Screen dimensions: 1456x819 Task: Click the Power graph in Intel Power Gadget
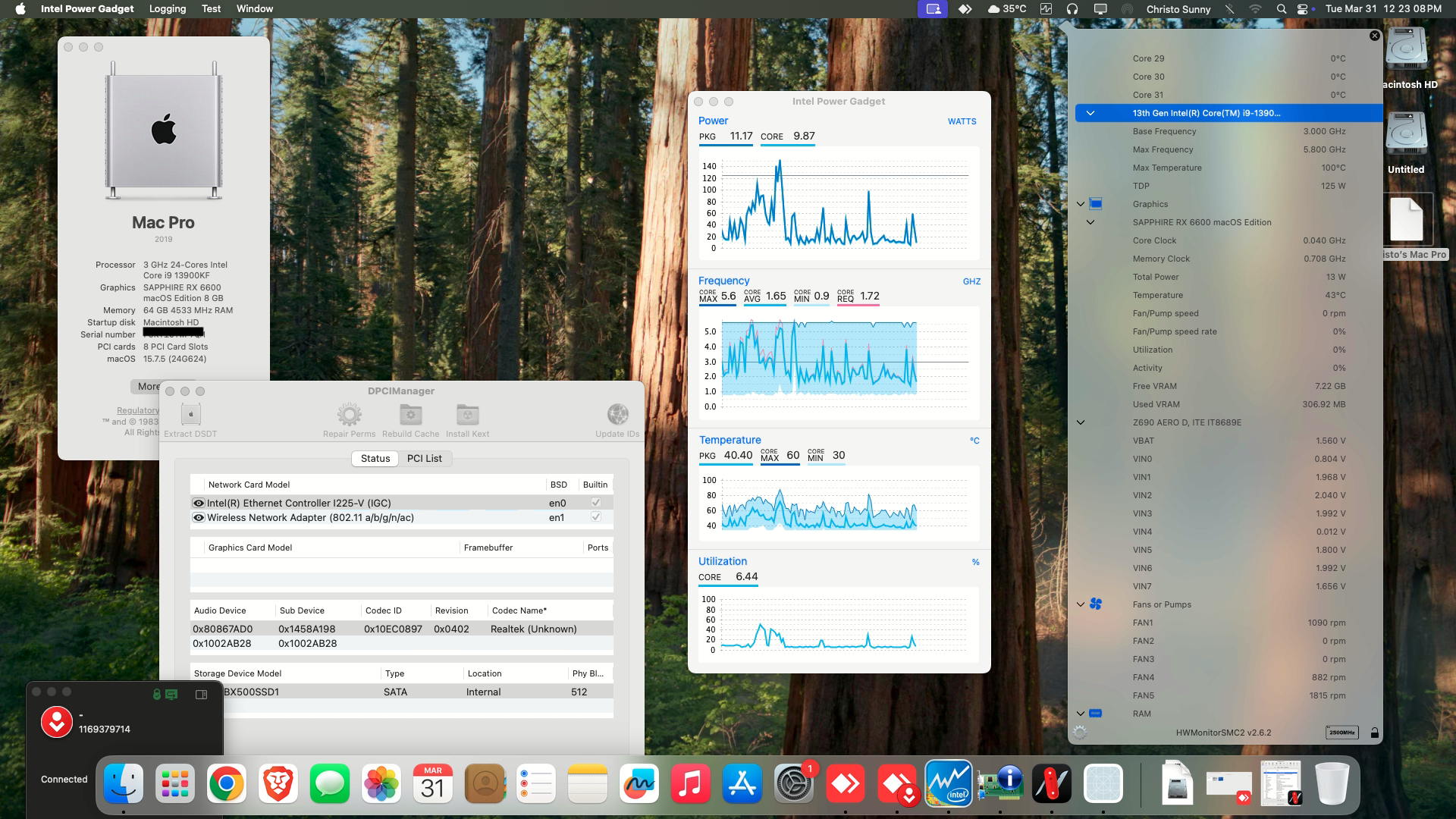pyautogui.click(x=839, y=203)
